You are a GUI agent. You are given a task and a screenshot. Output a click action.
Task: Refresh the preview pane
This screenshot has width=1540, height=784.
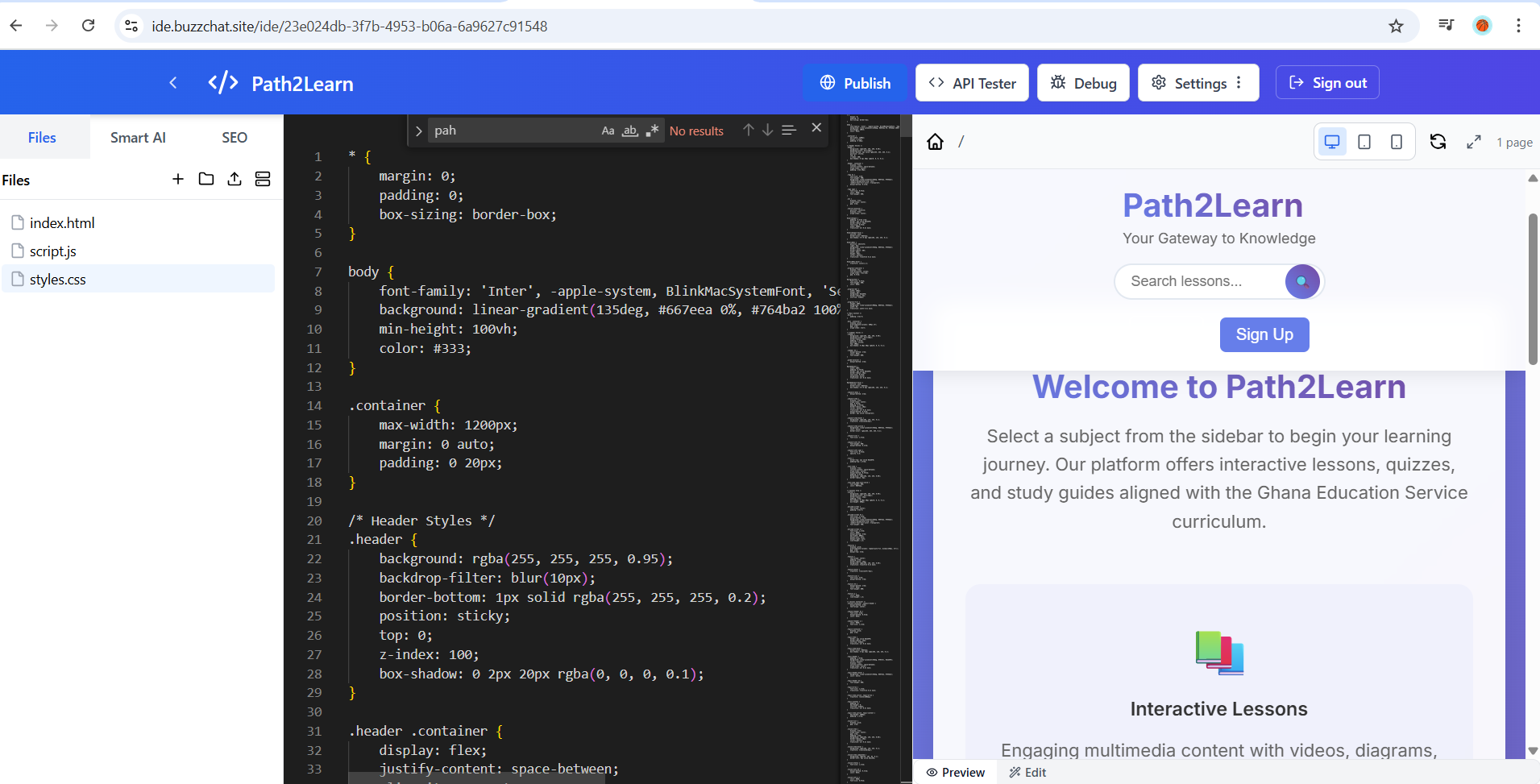click(x=1438, y=142)
